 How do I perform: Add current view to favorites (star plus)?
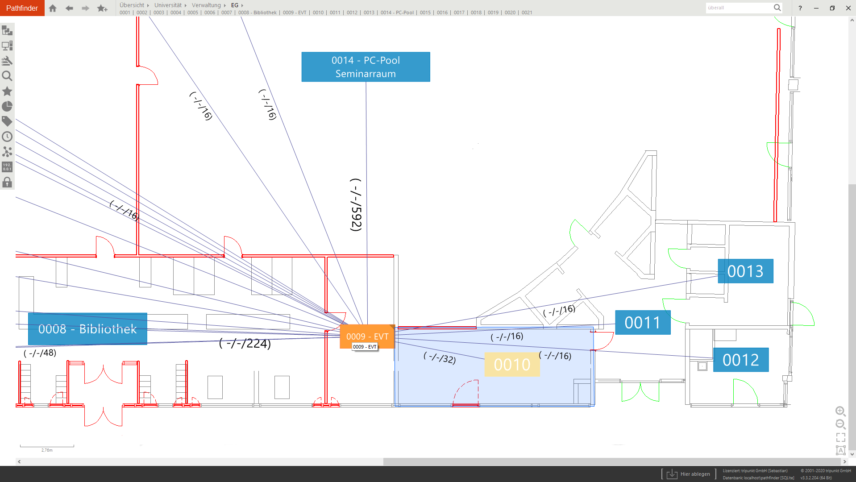tap(101, 8)
